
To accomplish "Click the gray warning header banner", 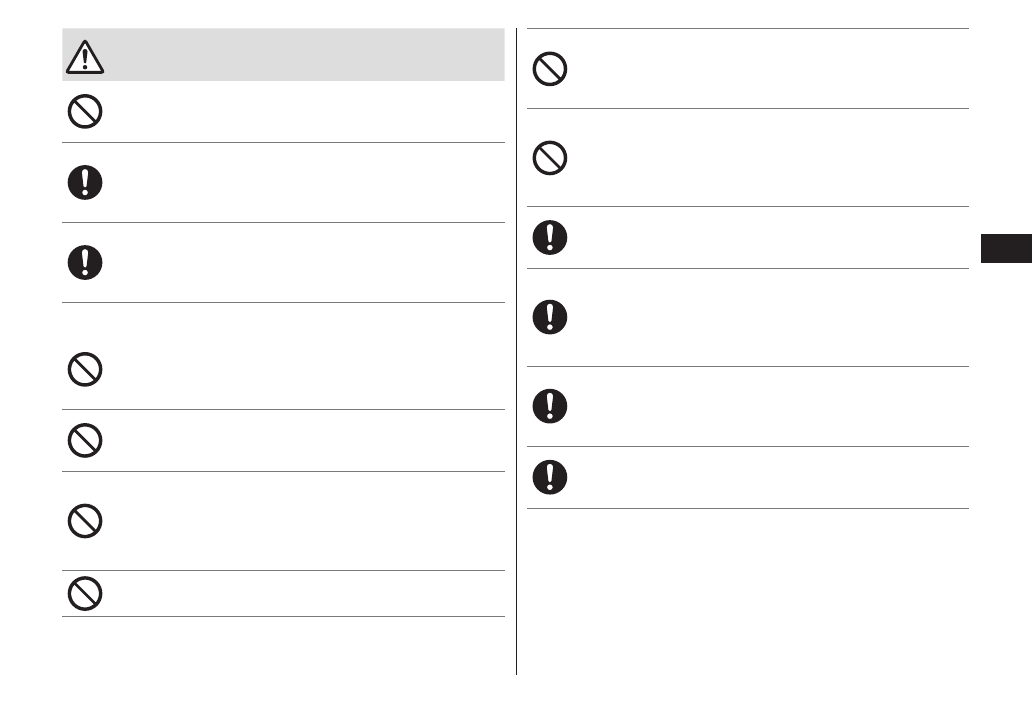I will point(300,55).
